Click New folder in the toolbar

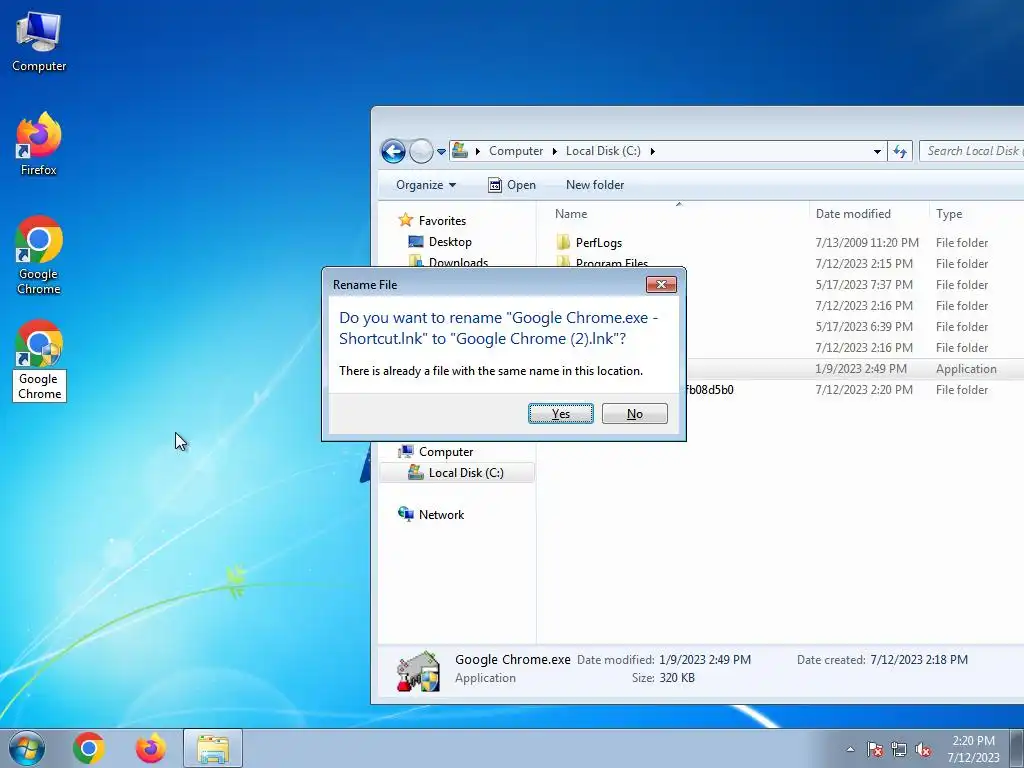[x=595, y=185]
